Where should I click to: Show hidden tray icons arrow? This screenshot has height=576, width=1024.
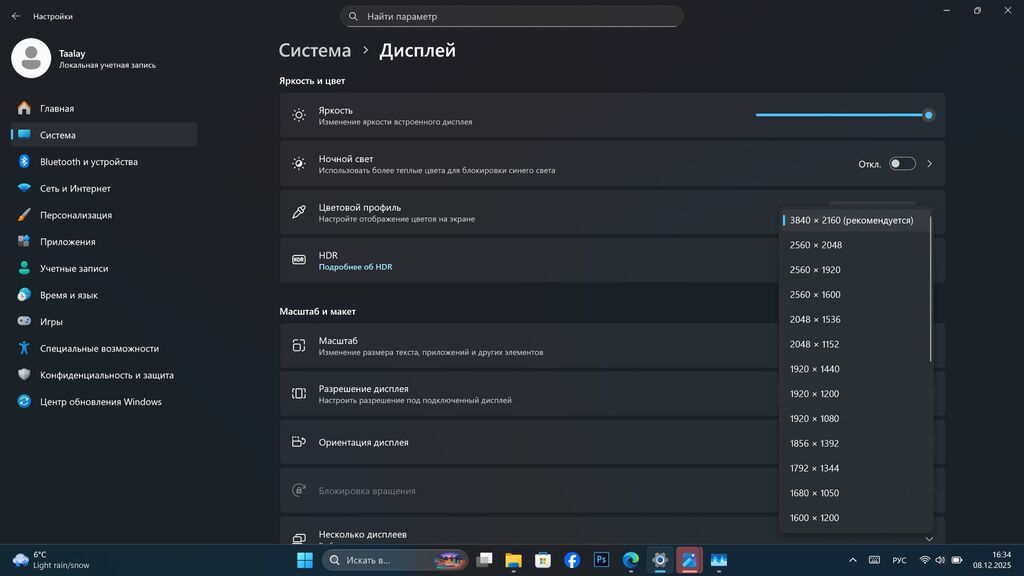click(x=853, y=560)
